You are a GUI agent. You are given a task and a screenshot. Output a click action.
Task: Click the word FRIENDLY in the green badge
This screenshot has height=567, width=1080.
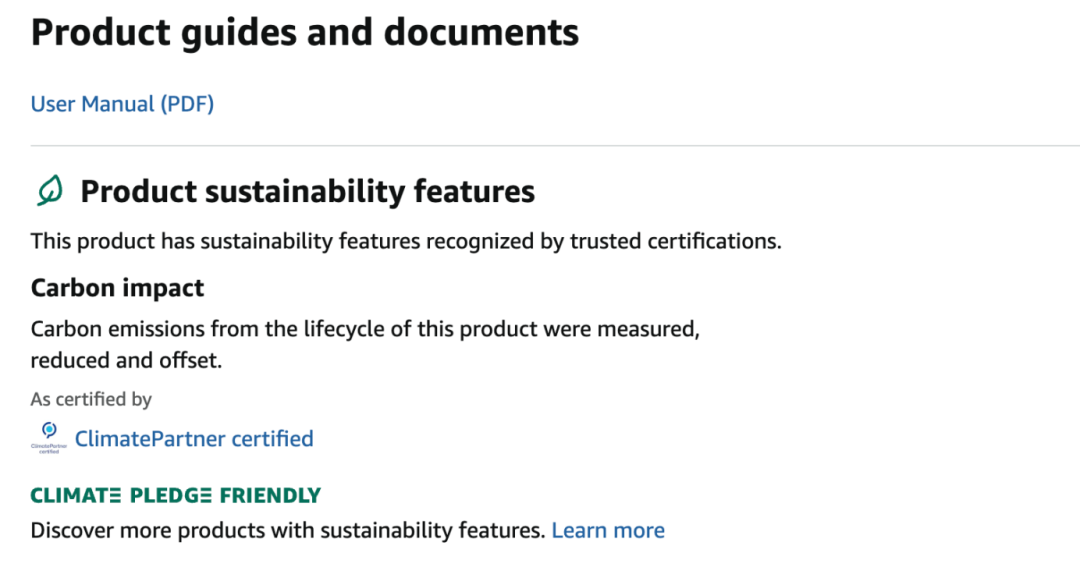[270, 495]
